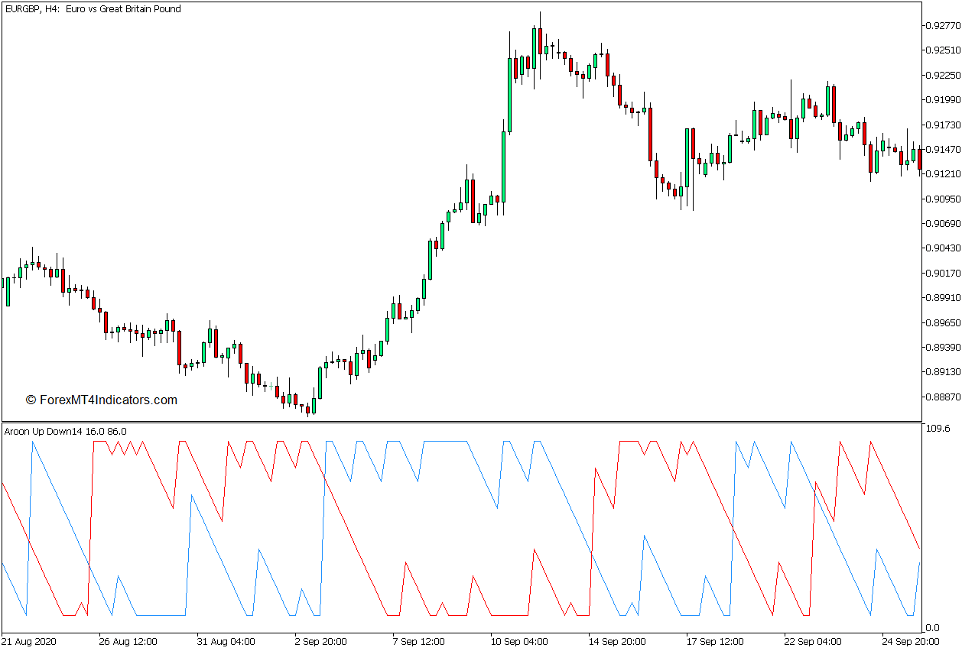Click the divider between chart and Aroon panel
The image size is (977, 652).
[x=460, y=421]
